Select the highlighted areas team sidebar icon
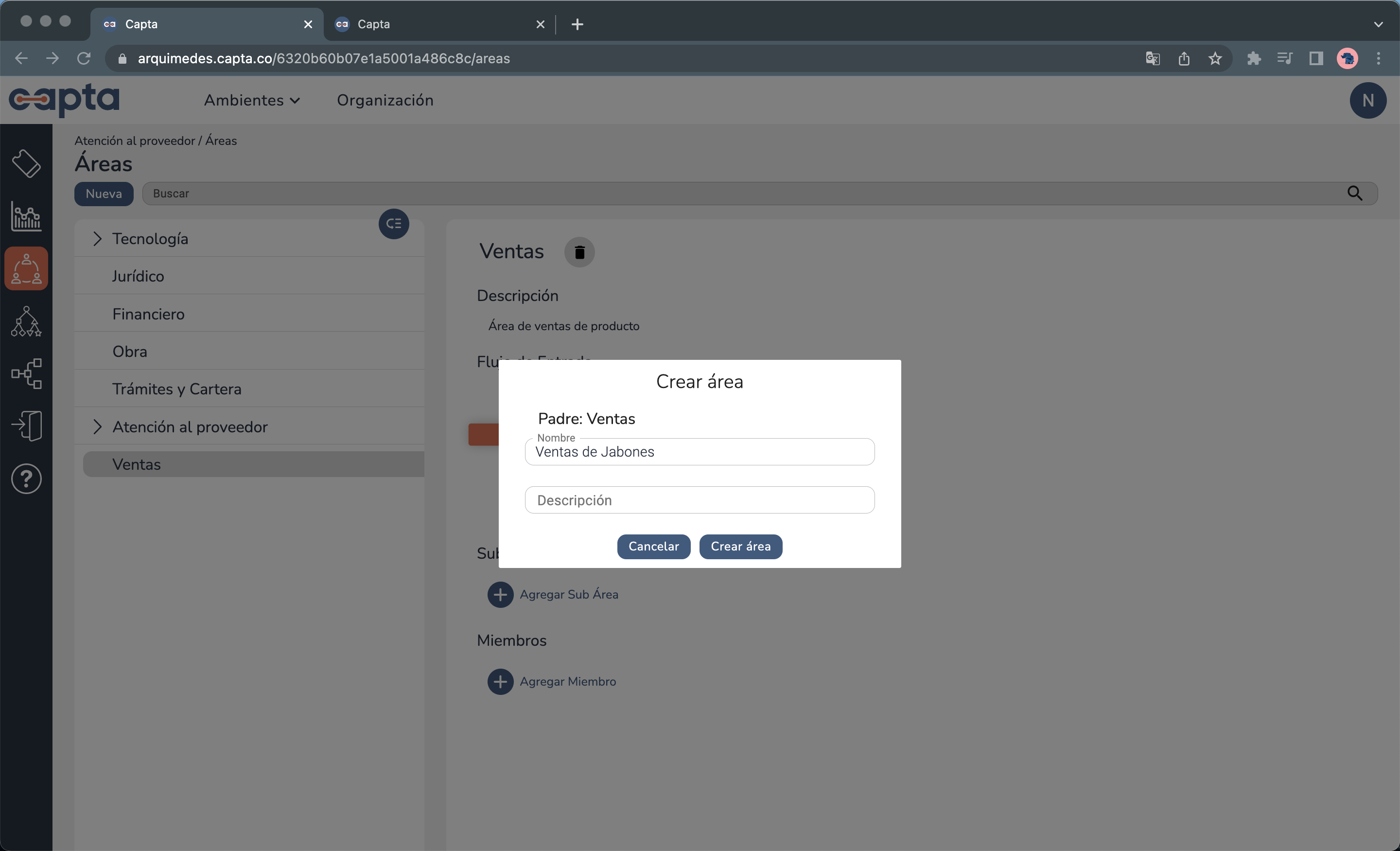The width and height of the screenshot is (1400, 851). click(26, 269)
